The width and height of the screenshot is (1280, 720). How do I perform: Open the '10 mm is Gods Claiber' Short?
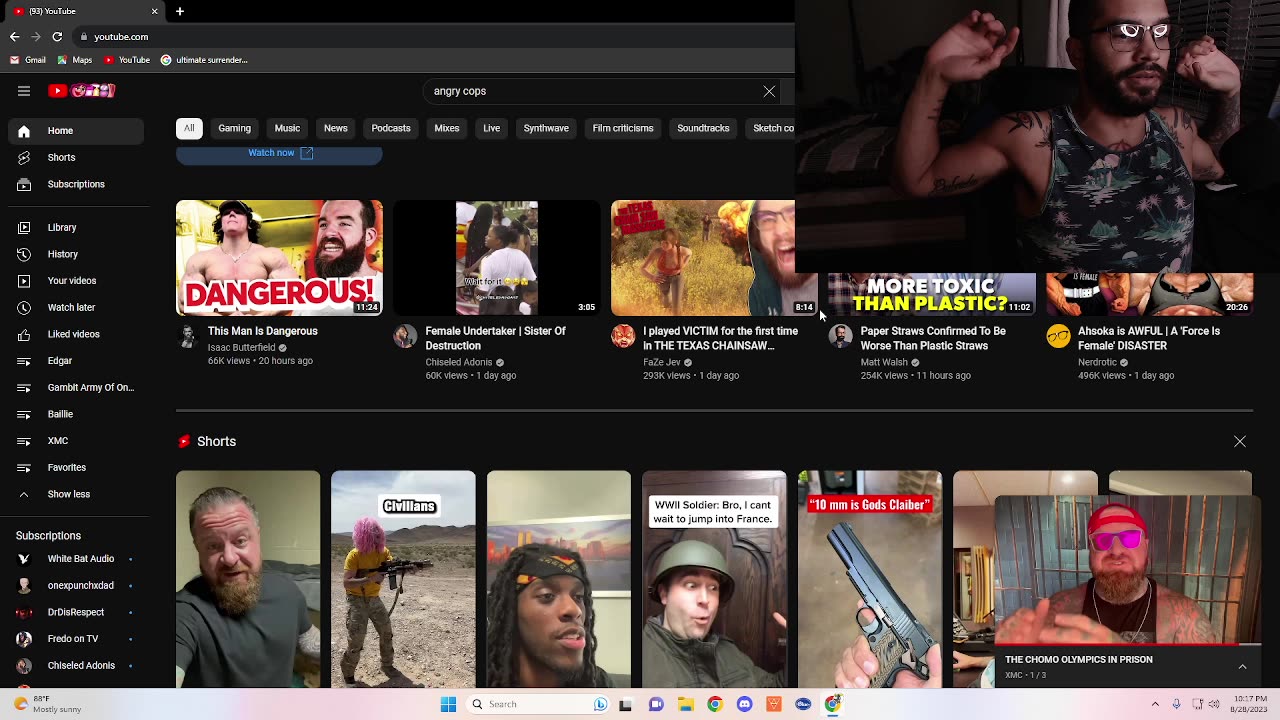870,579
